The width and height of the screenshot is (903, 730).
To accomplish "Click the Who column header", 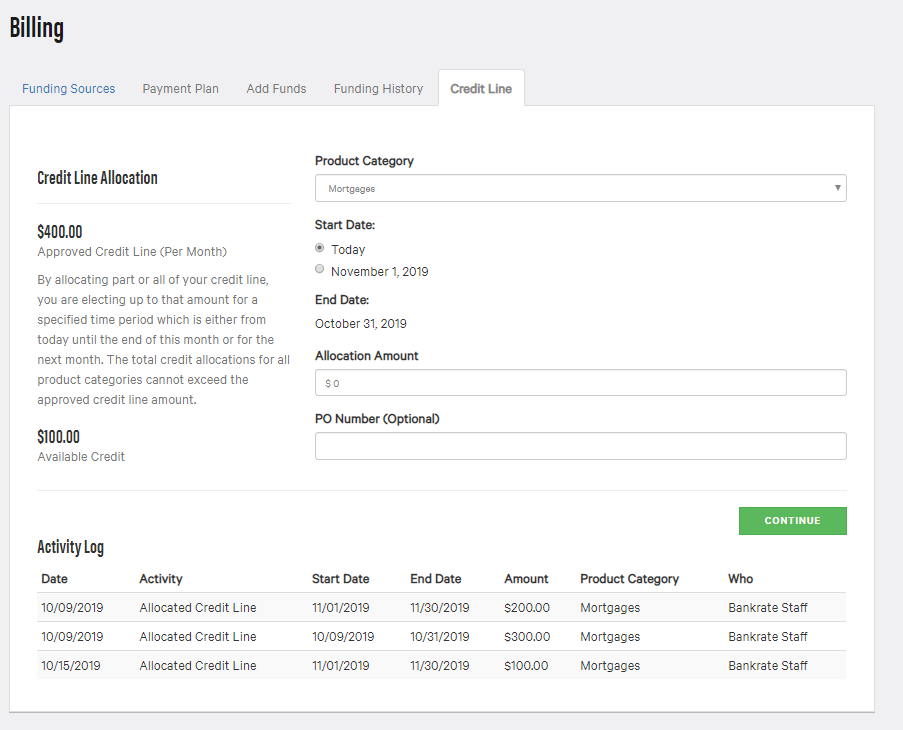I will [741, 579].
